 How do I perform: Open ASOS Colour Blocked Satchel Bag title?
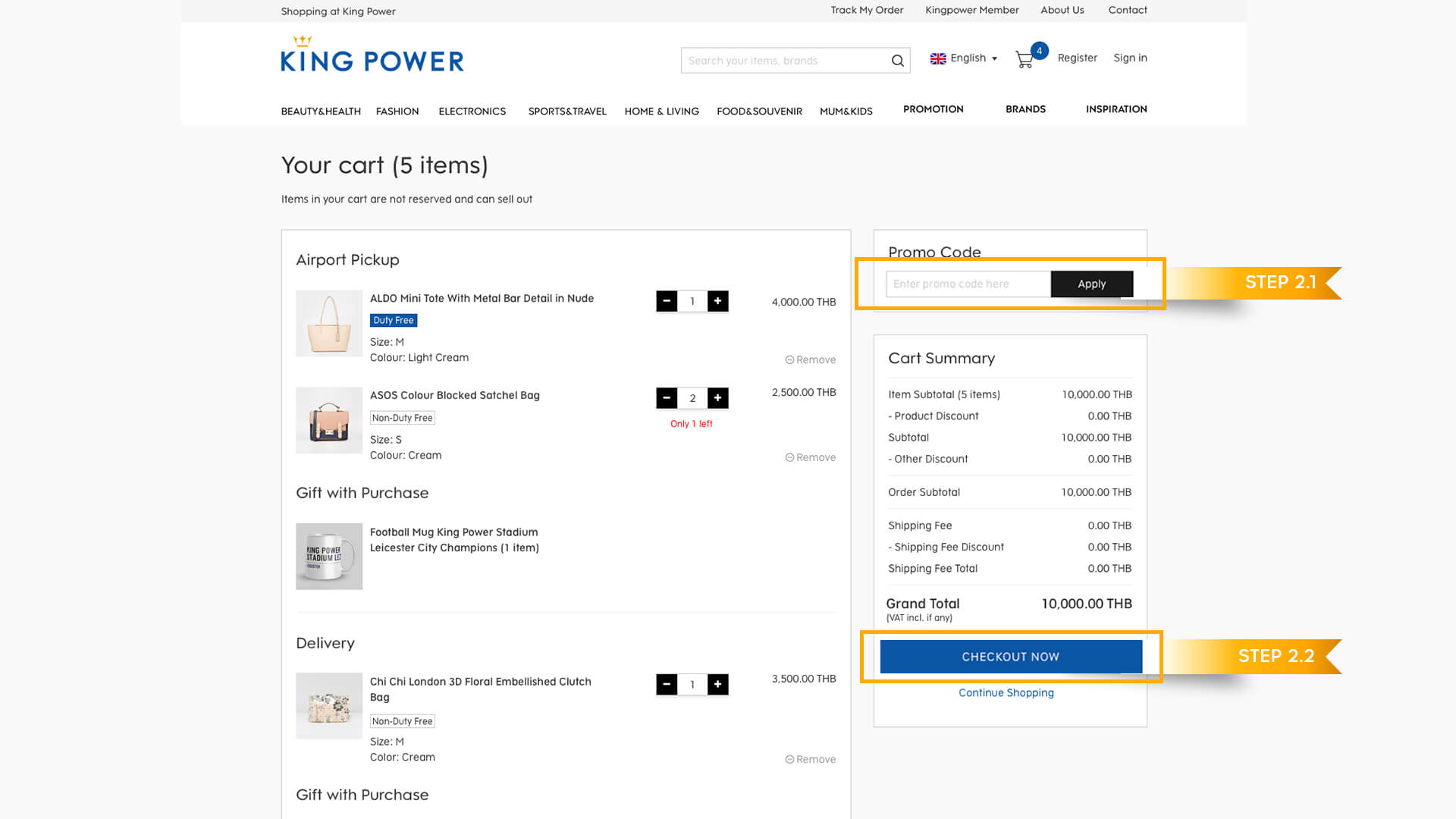(x=455, y=396)
